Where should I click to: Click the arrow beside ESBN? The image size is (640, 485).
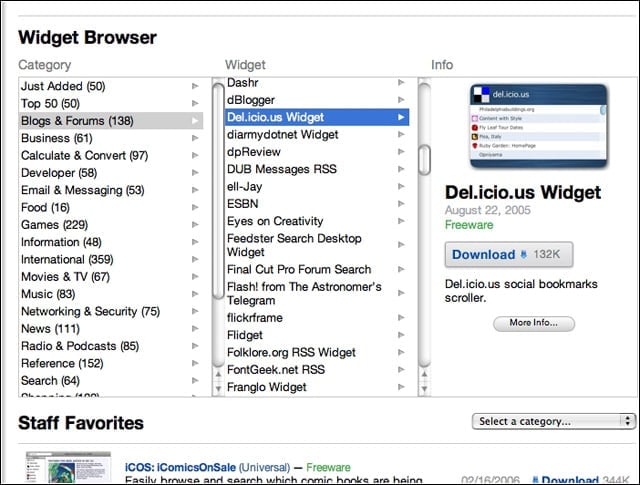coord(401,203)
